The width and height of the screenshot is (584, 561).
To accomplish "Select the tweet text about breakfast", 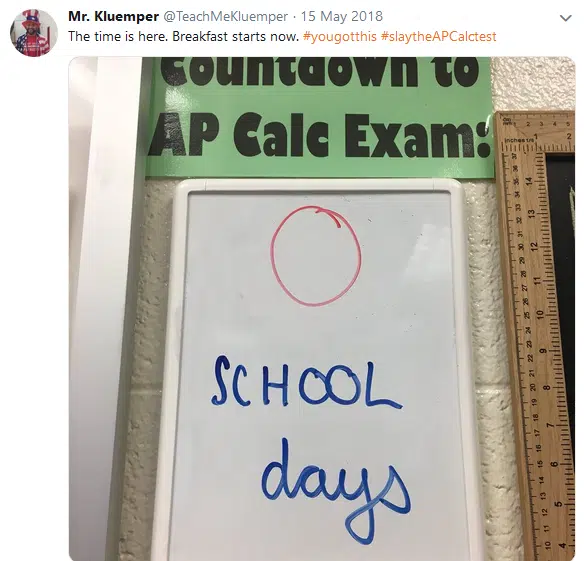I will click(x=184, y=37).
